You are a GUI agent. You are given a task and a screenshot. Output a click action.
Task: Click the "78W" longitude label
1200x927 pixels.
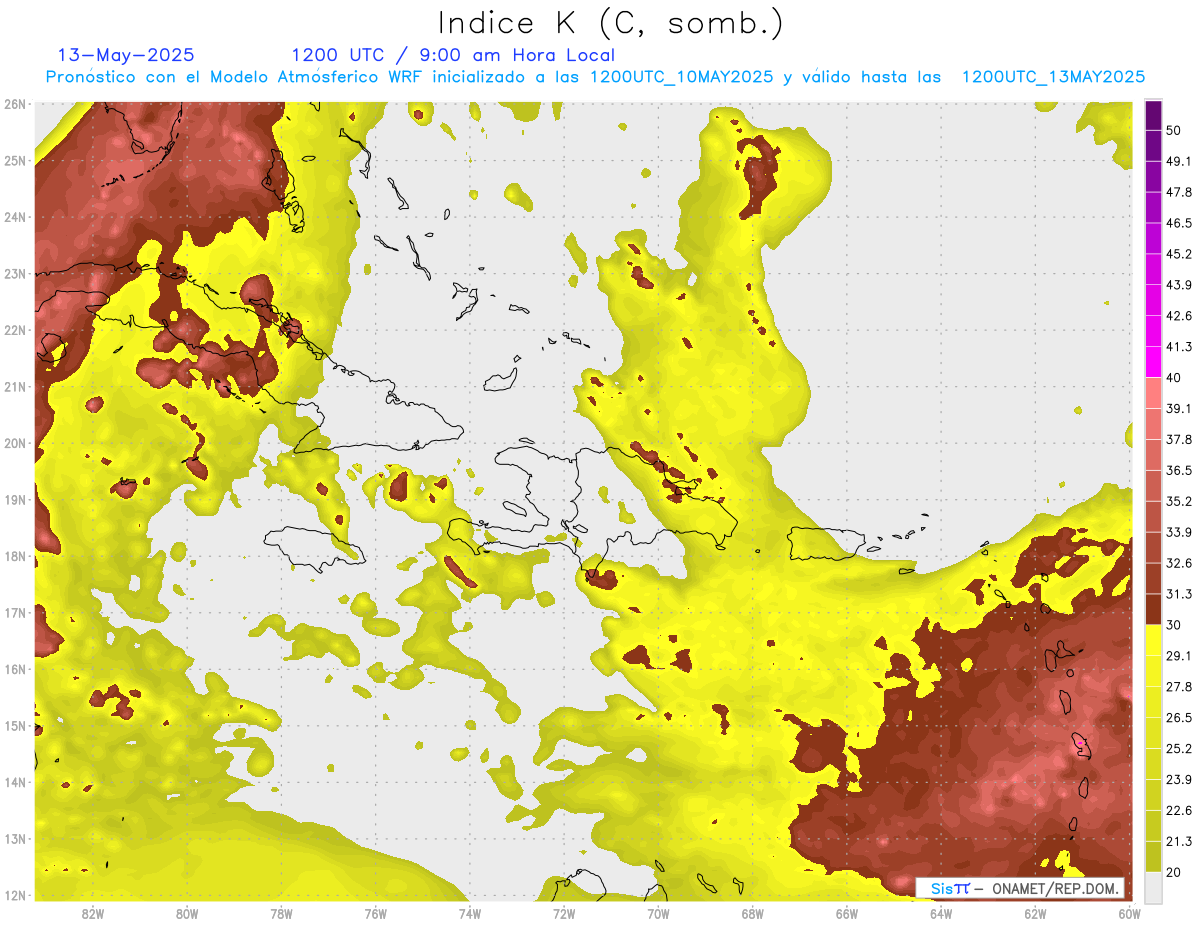(281, 913)
